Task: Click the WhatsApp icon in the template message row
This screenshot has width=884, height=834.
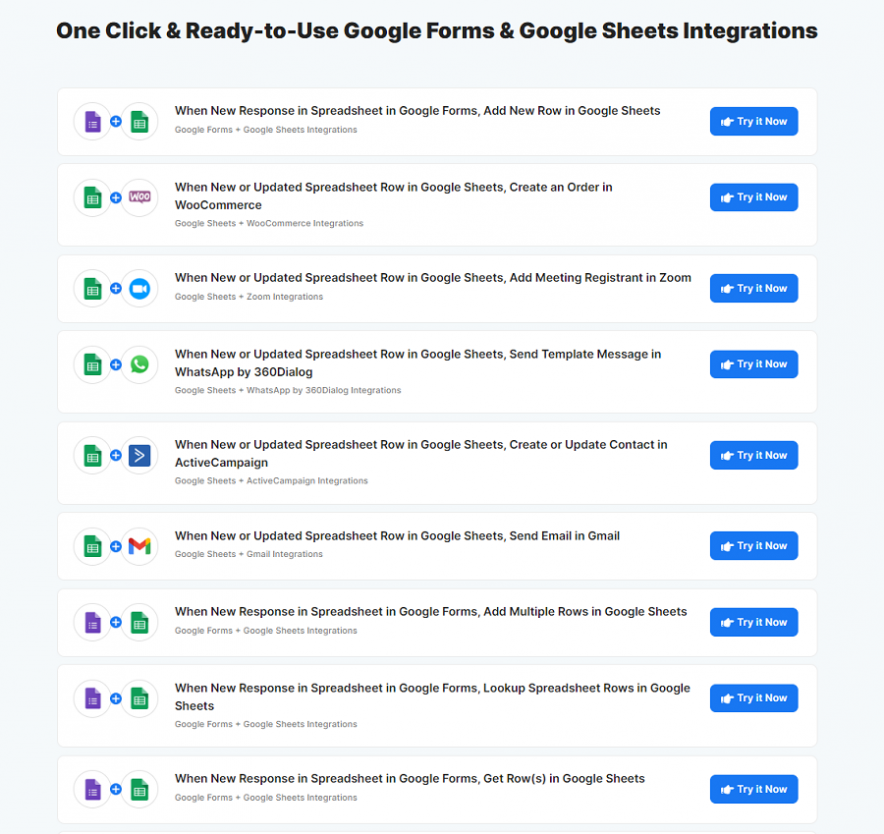Action: point(140,364)
